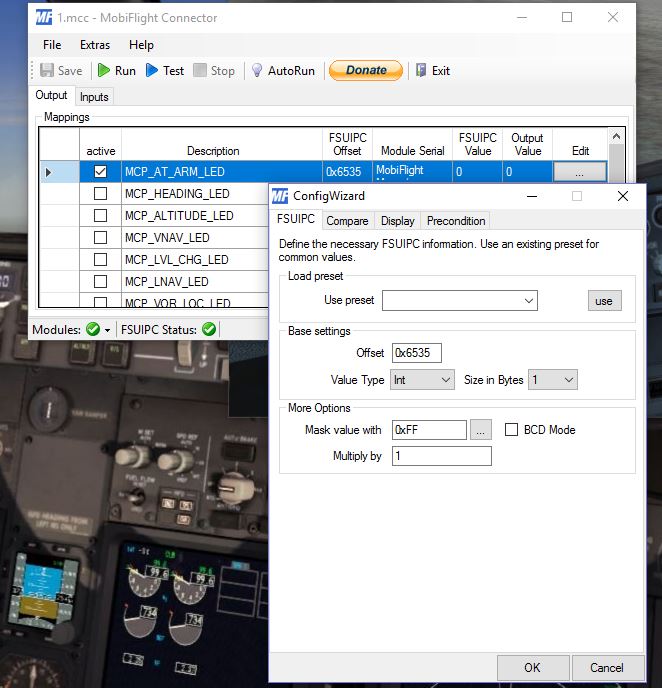Open the Size in Bytes dropdown
The width and height of the screenshot is (662, 688).
[x=553, y=380]
